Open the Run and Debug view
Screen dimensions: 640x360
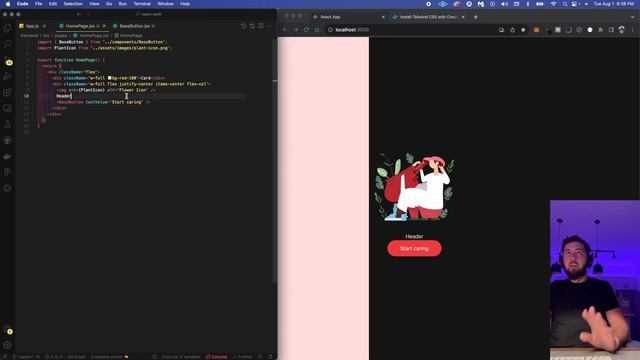pyautogui.click(x=7, y=76)
